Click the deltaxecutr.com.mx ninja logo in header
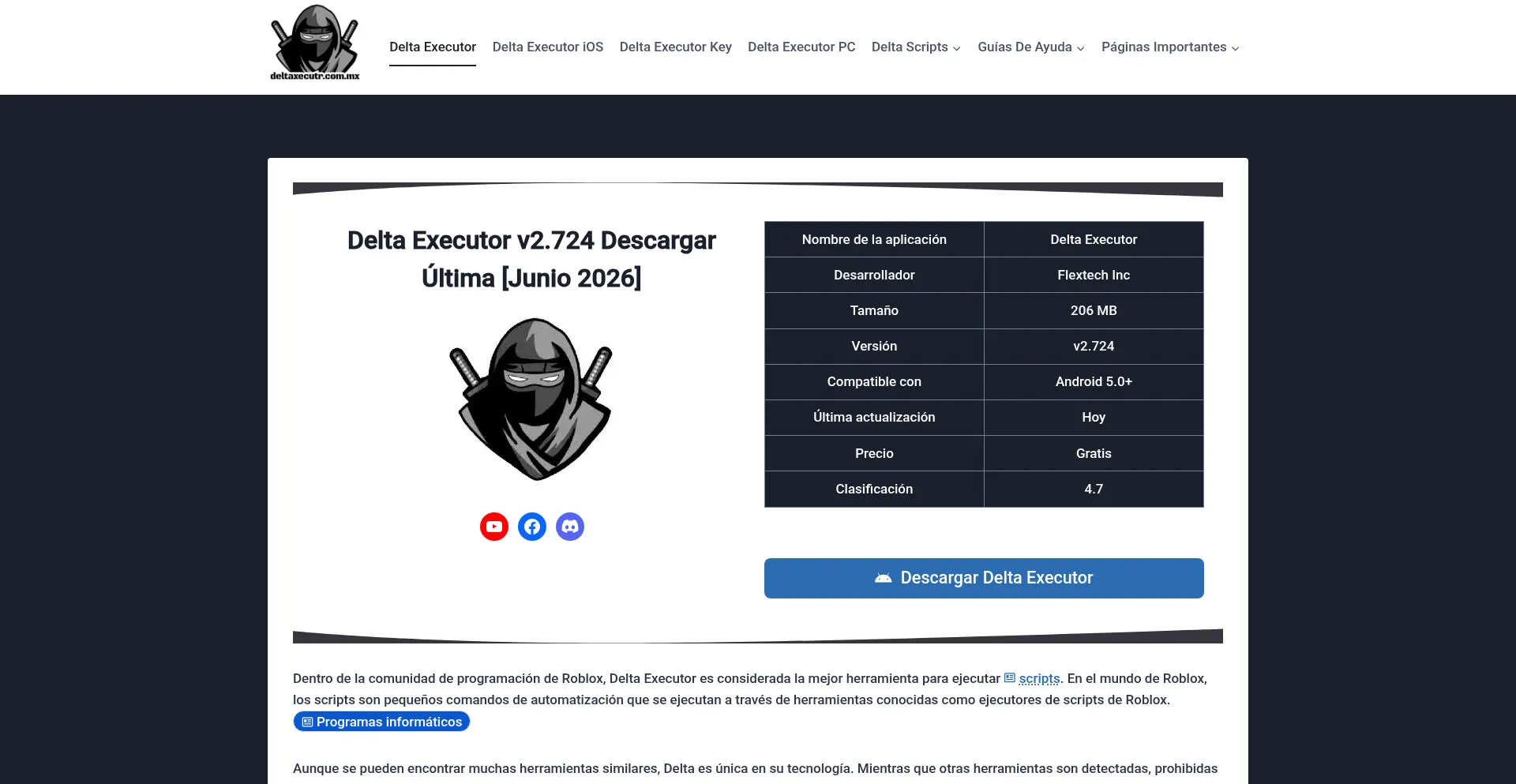1516x784 pixels. click(315, 43)
